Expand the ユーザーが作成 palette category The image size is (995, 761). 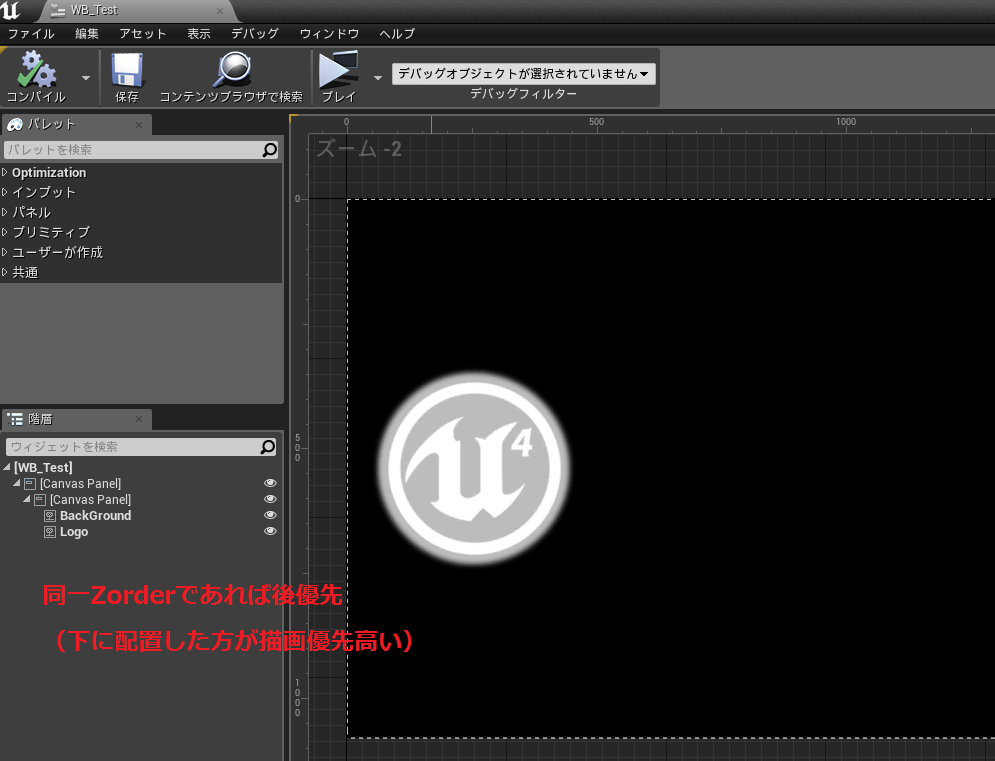coord(4,252)
